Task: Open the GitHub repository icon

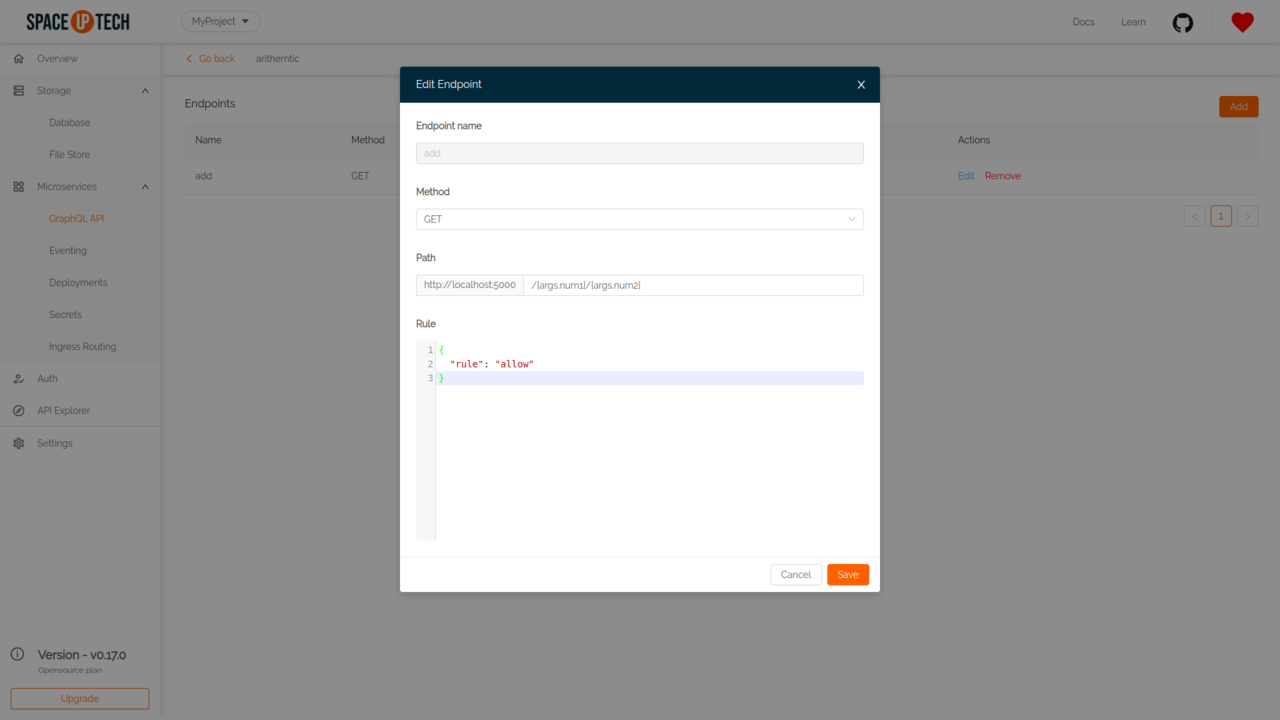Action: point(1183,21)
